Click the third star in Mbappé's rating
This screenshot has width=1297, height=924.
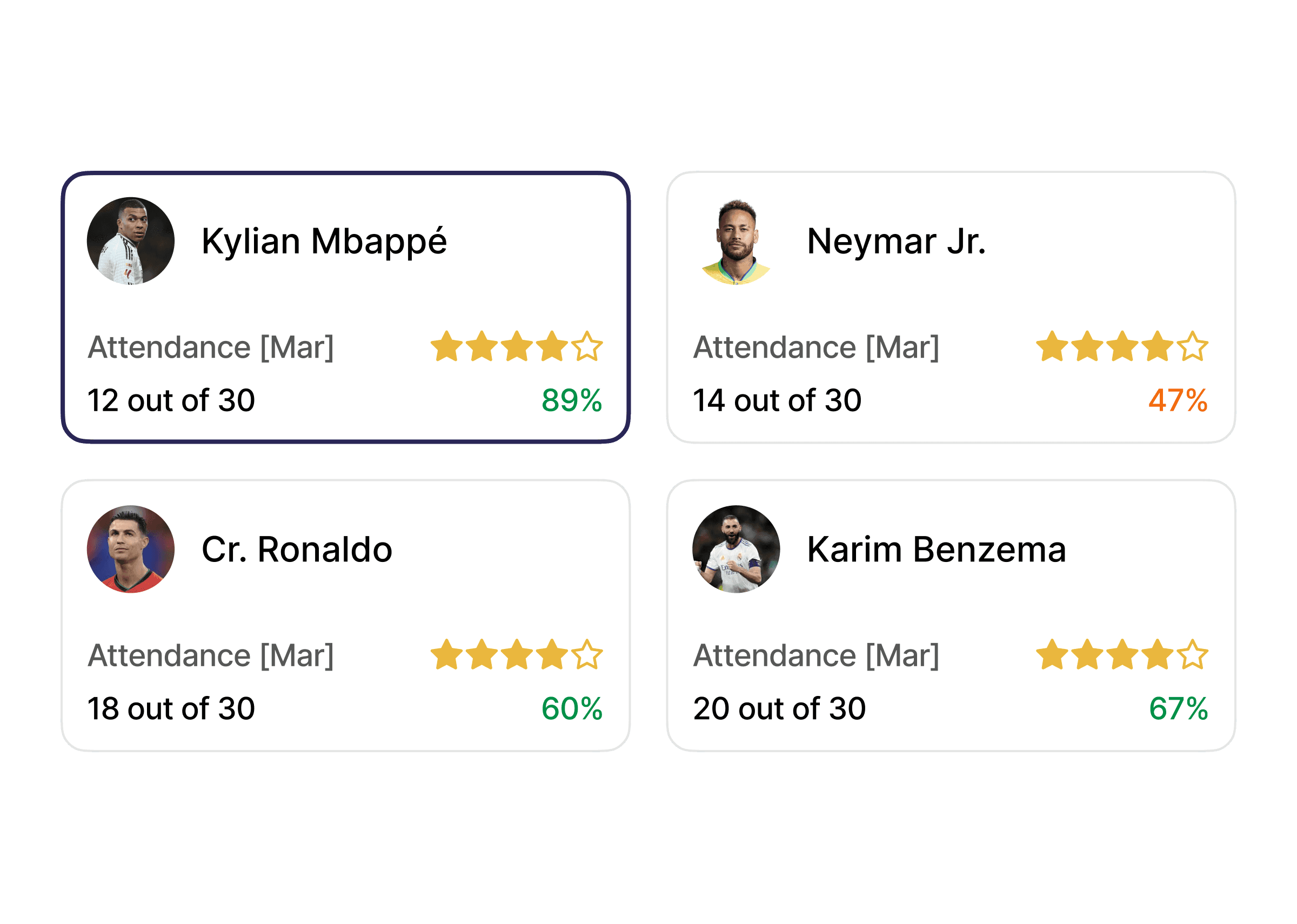click(517, 346)
